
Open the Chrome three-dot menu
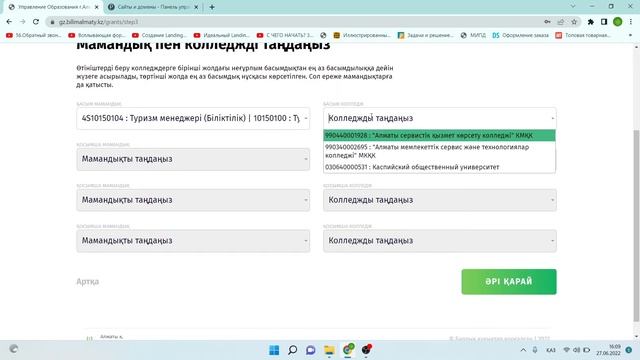[x=631, y=22]
